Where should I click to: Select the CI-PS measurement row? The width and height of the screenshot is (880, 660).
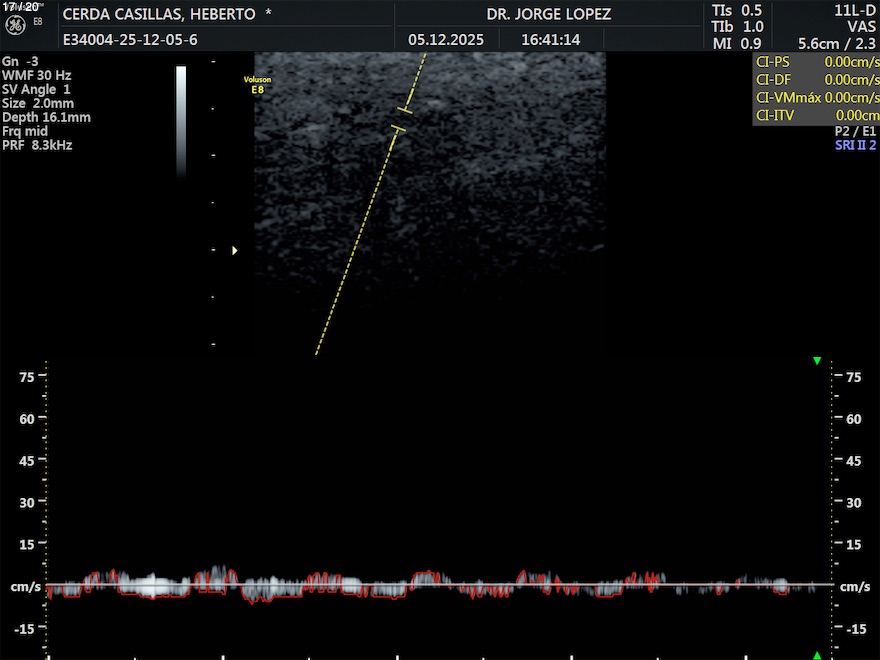(816, 62)
